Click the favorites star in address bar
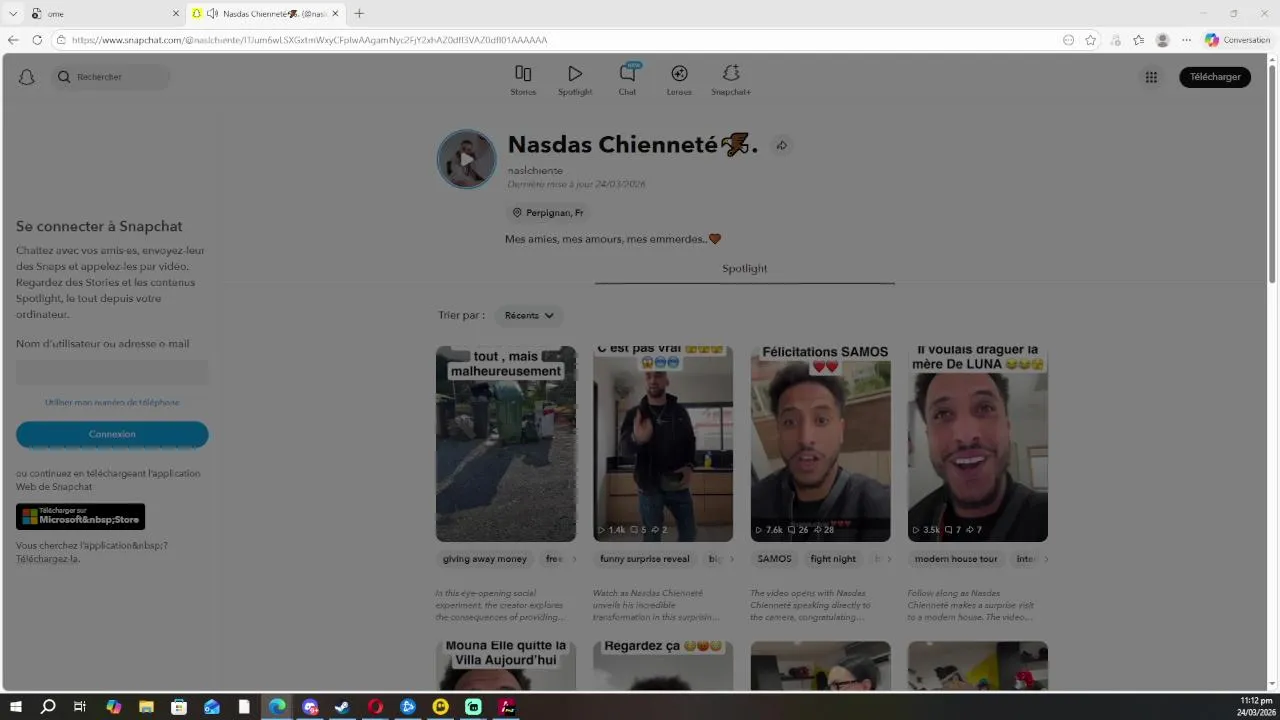 (x=1091, y=40)
